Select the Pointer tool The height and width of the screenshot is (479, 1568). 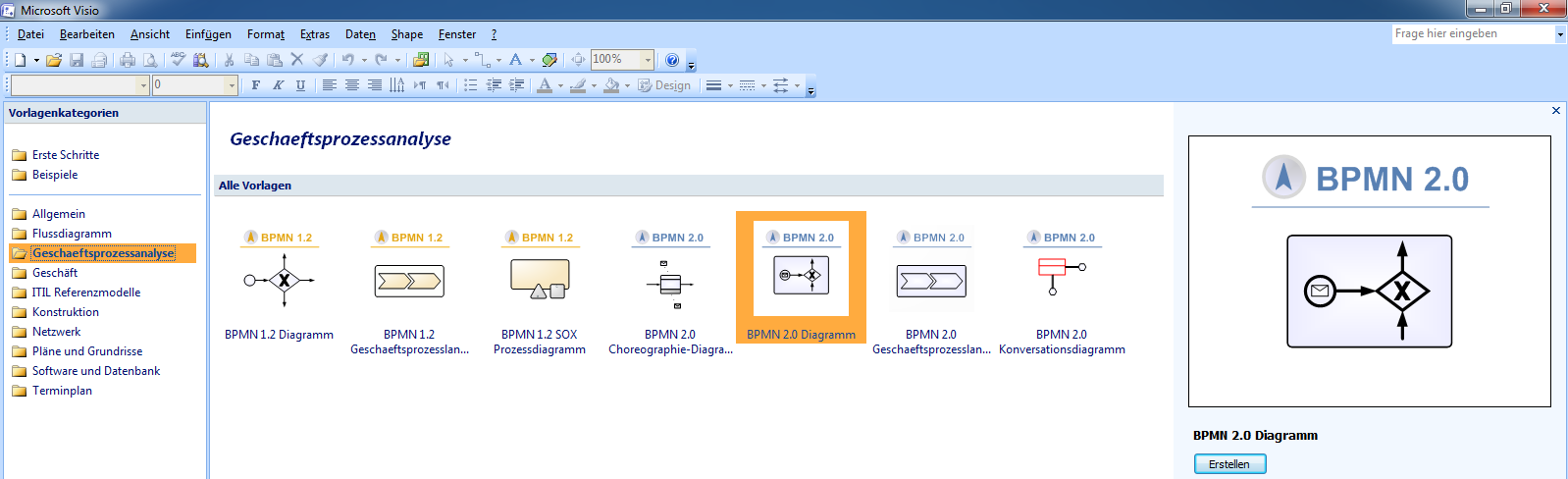coord(448,60)
